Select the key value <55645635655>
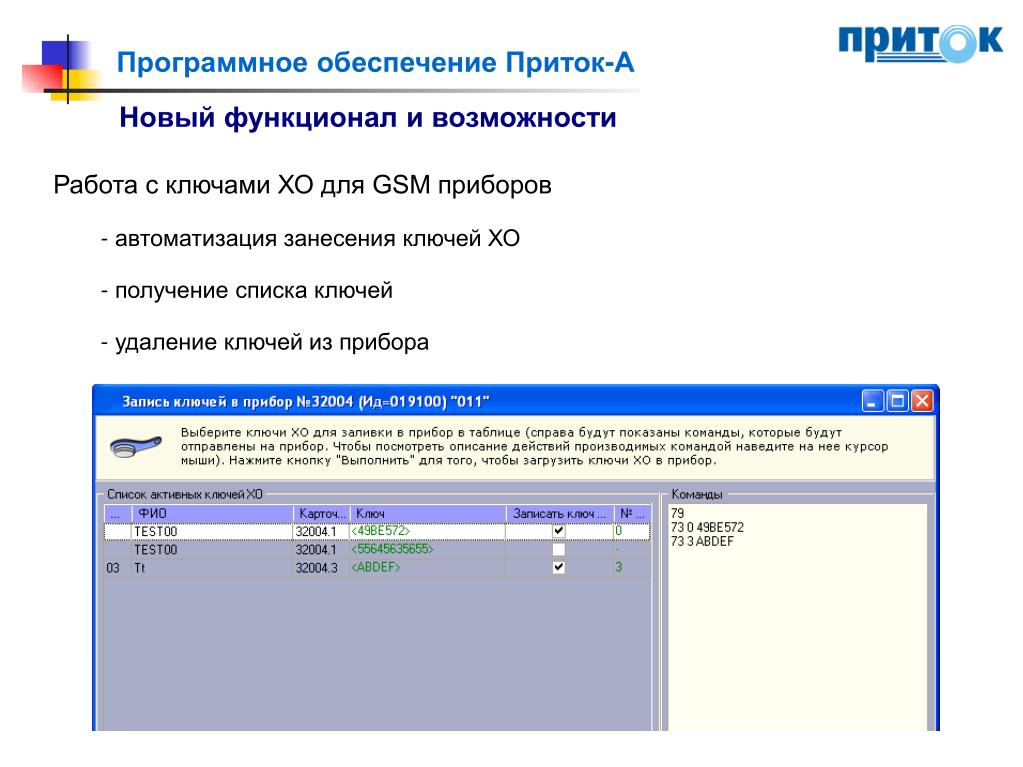 click(x=393, y=549)
